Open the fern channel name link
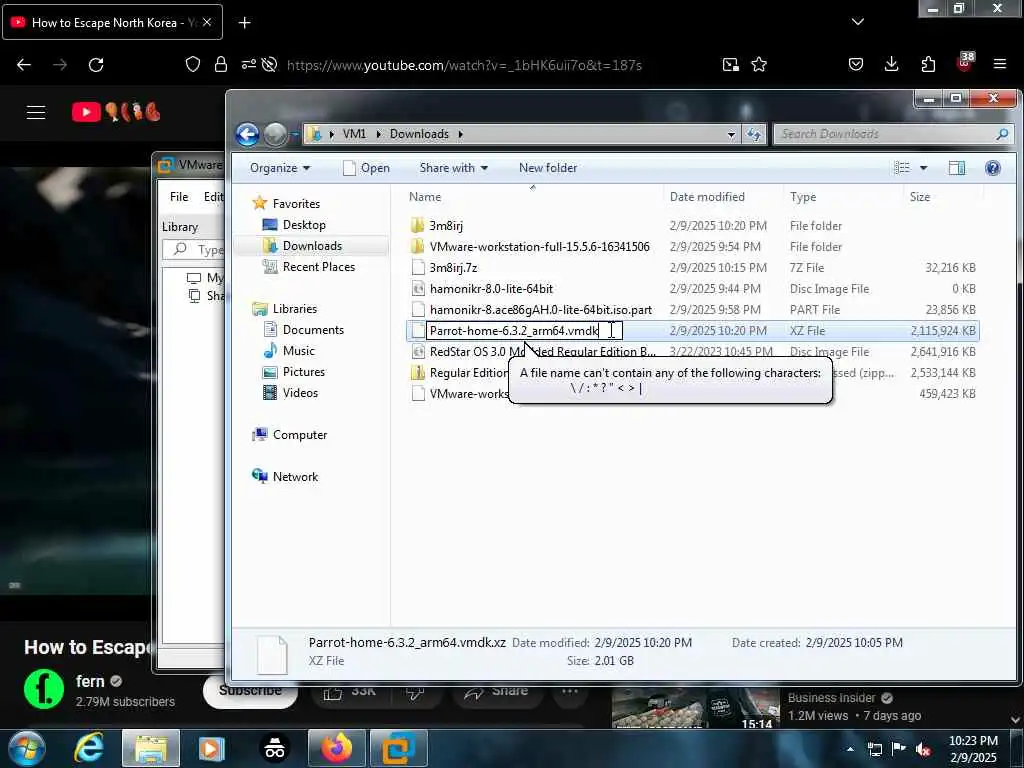This screenshot has height=768, width=1024. [x=89, y=681]
